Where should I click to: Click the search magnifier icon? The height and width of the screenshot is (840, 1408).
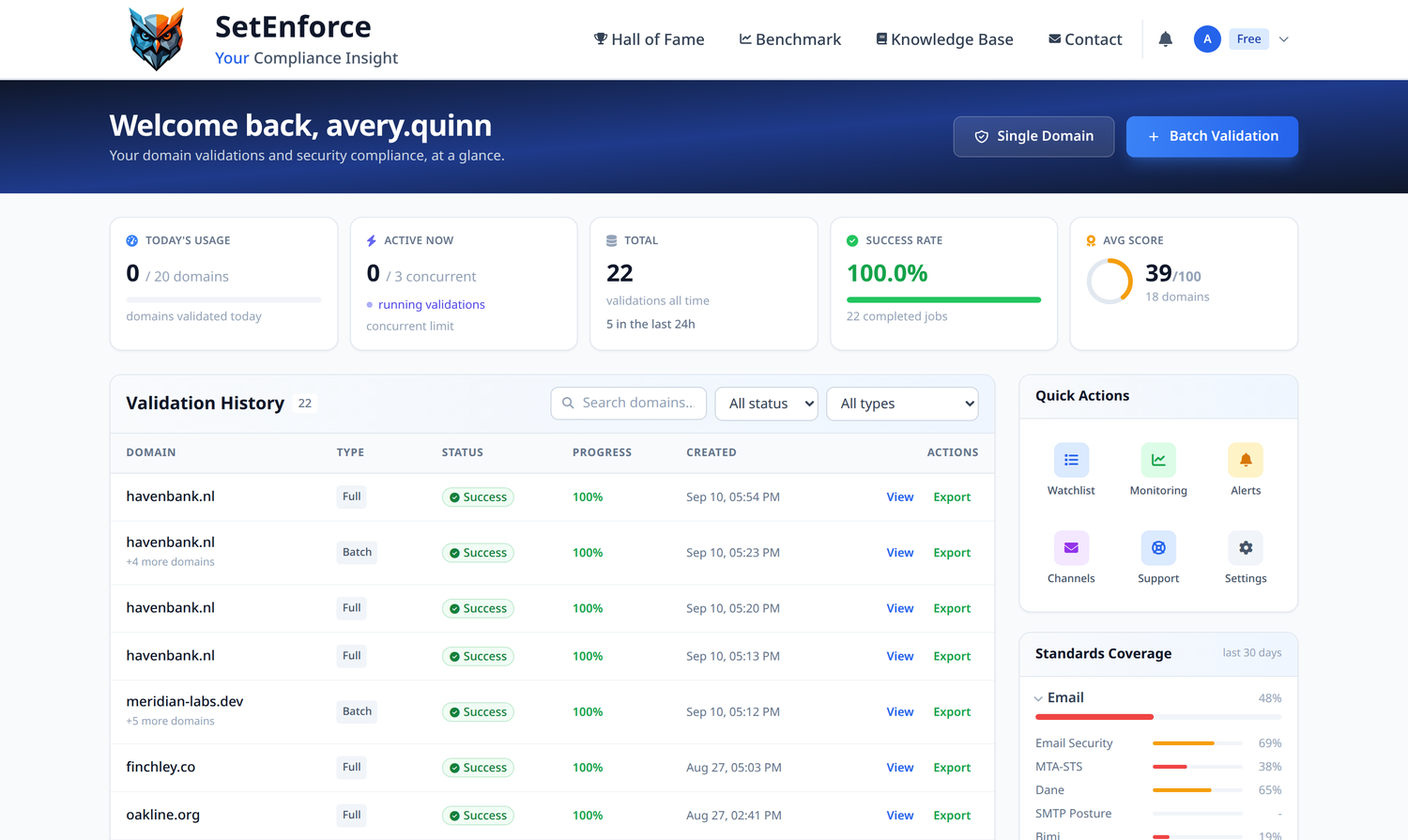(568, 403)
